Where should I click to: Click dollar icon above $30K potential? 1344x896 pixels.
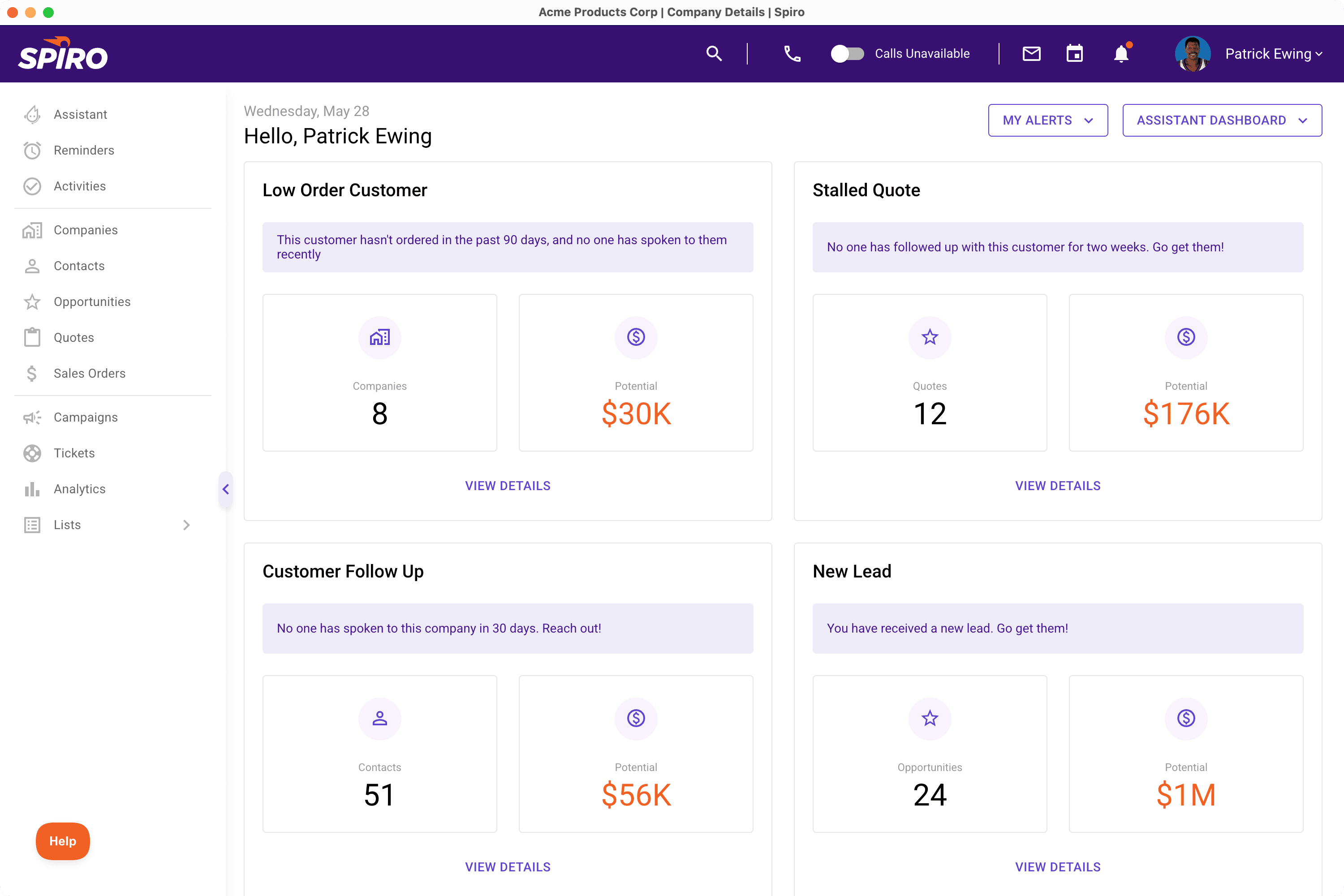(636, 337)
